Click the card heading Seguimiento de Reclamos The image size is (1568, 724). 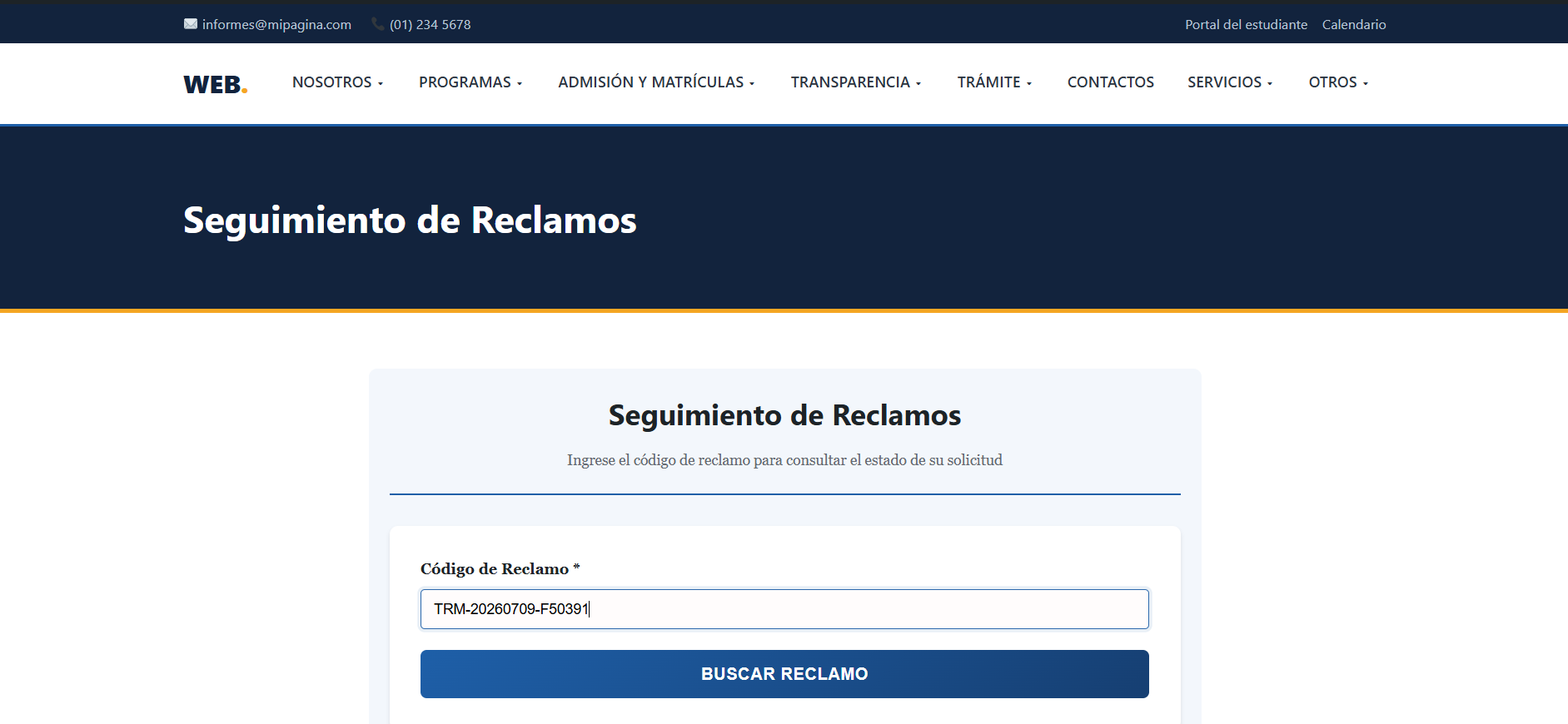[x=784, y=415]
